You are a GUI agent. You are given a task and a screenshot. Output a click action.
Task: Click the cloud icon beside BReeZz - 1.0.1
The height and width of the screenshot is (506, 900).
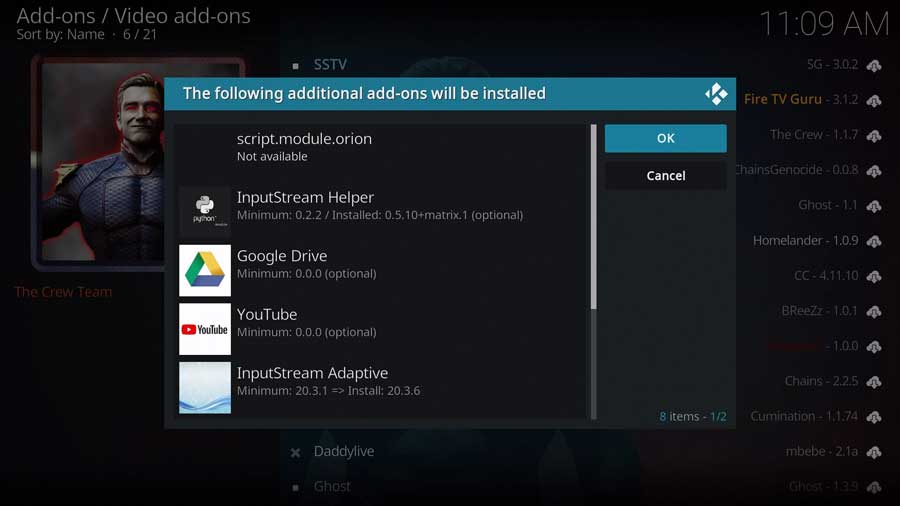[x=874, y=312]
